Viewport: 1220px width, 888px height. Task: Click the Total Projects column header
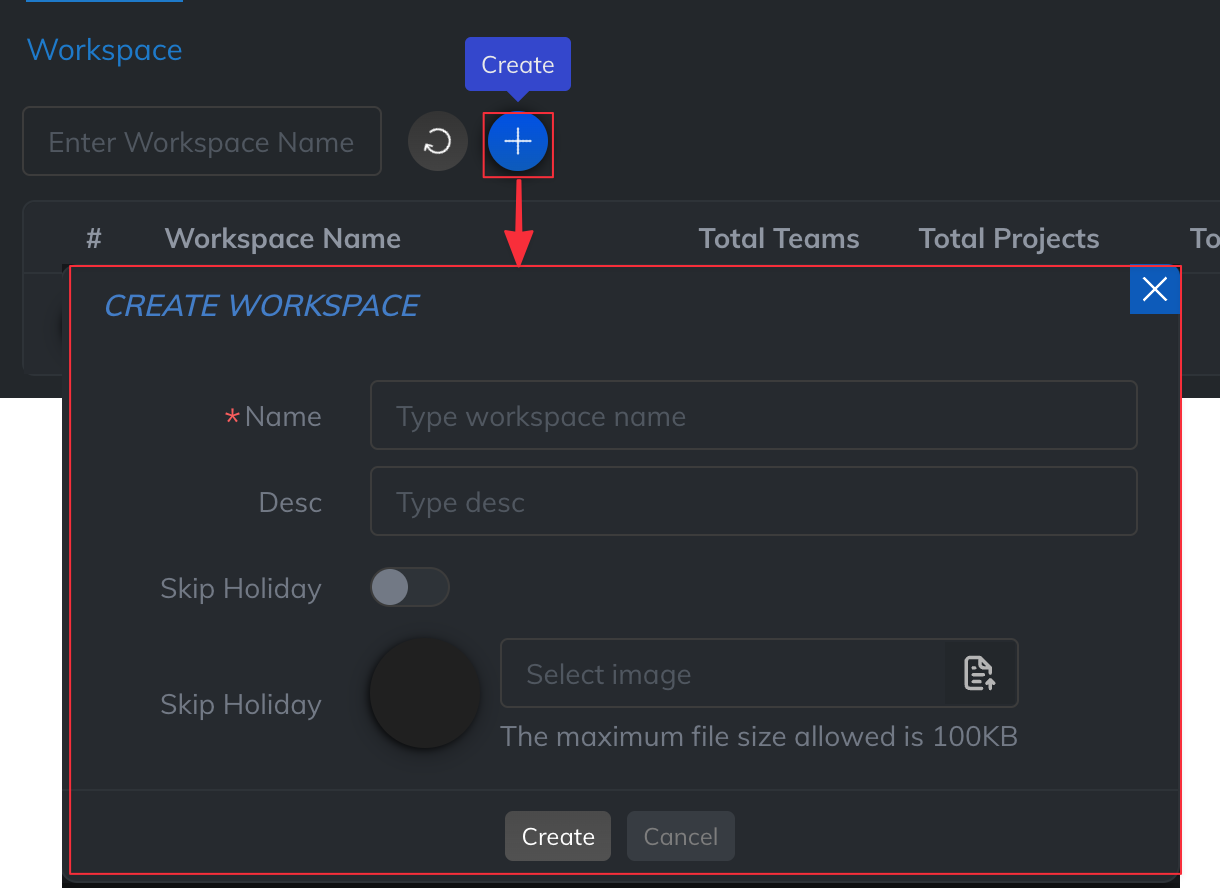pyautogui.click(x=1008, y=239)
